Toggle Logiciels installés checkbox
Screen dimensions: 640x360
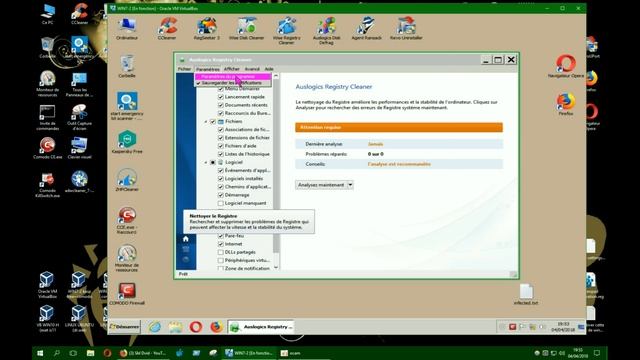coord(221,178)
